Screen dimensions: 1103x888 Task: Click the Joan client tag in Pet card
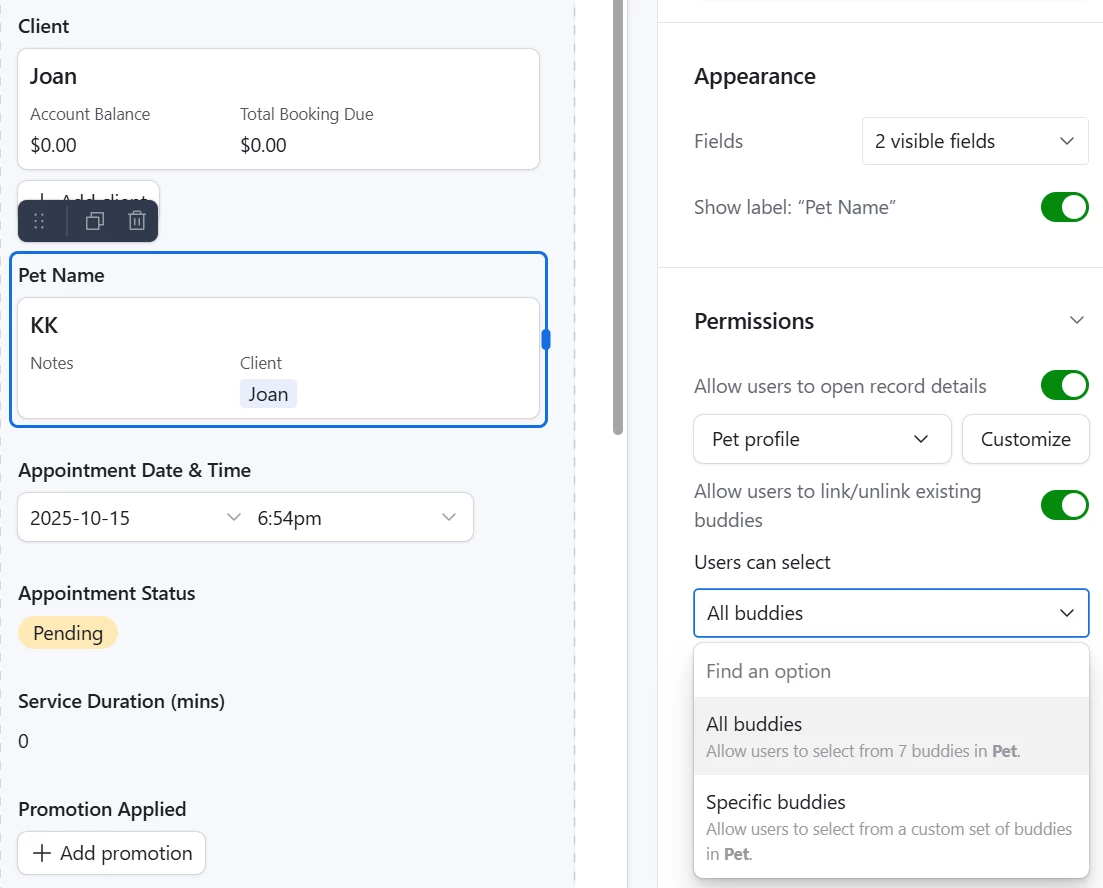point(268,394)
